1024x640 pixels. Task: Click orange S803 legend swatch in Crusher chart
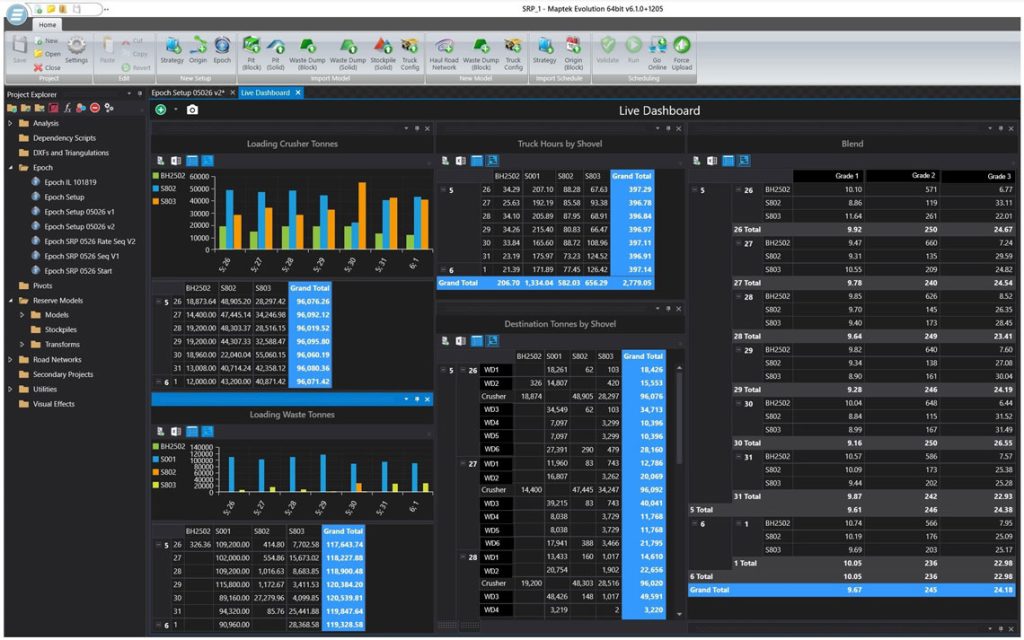pyautogui.click(x=155, y=201)
